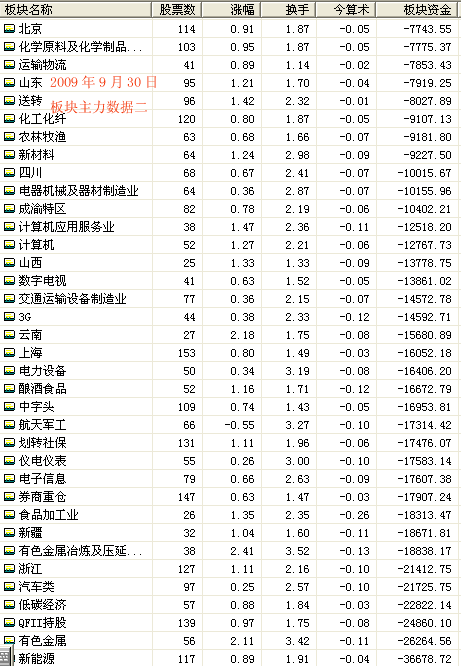Select the 化学原料及化学制品 sector name
Screen dimensions: 461x666
click(80, 47)
